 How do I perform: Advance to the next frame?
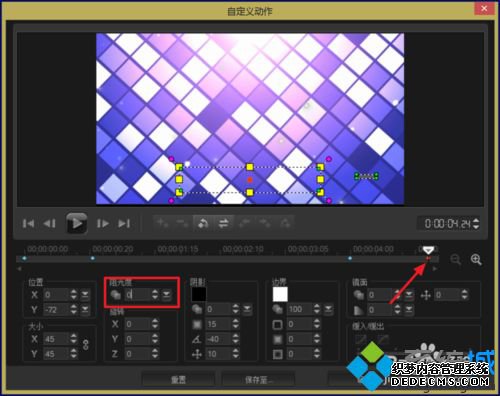(x=102, y=223)
